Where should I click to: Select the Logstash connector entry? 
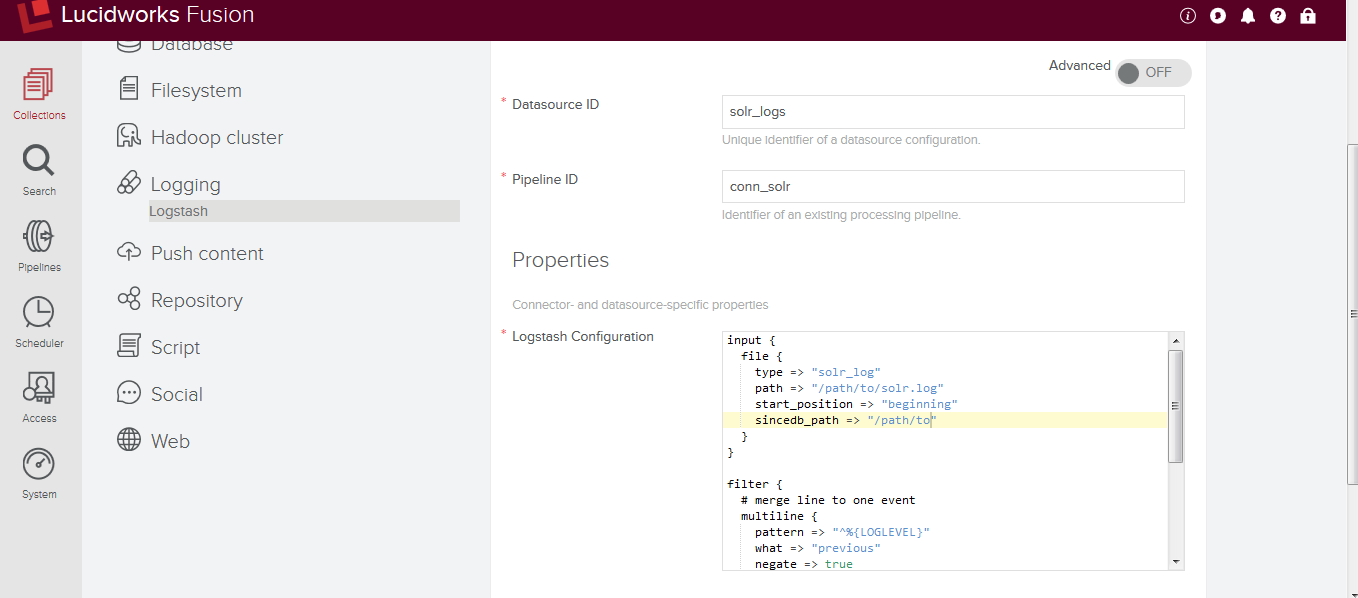304,211
